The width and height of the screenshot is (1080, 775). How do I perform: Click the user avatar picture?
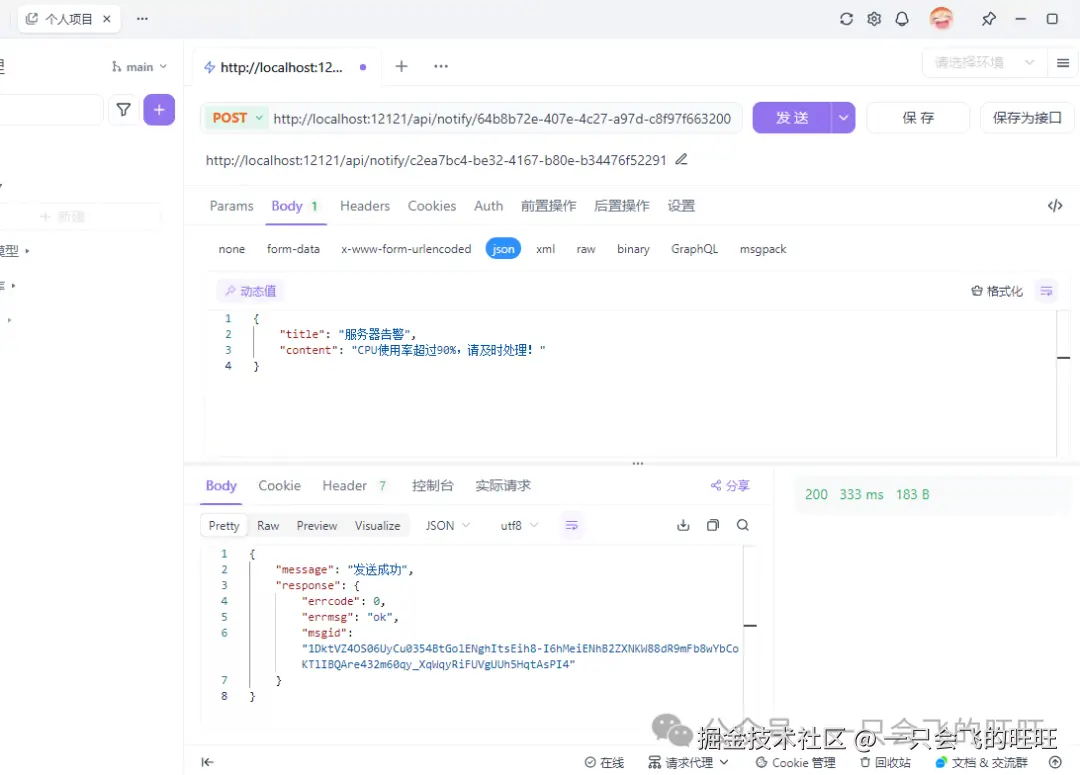(x=941, y=19)
